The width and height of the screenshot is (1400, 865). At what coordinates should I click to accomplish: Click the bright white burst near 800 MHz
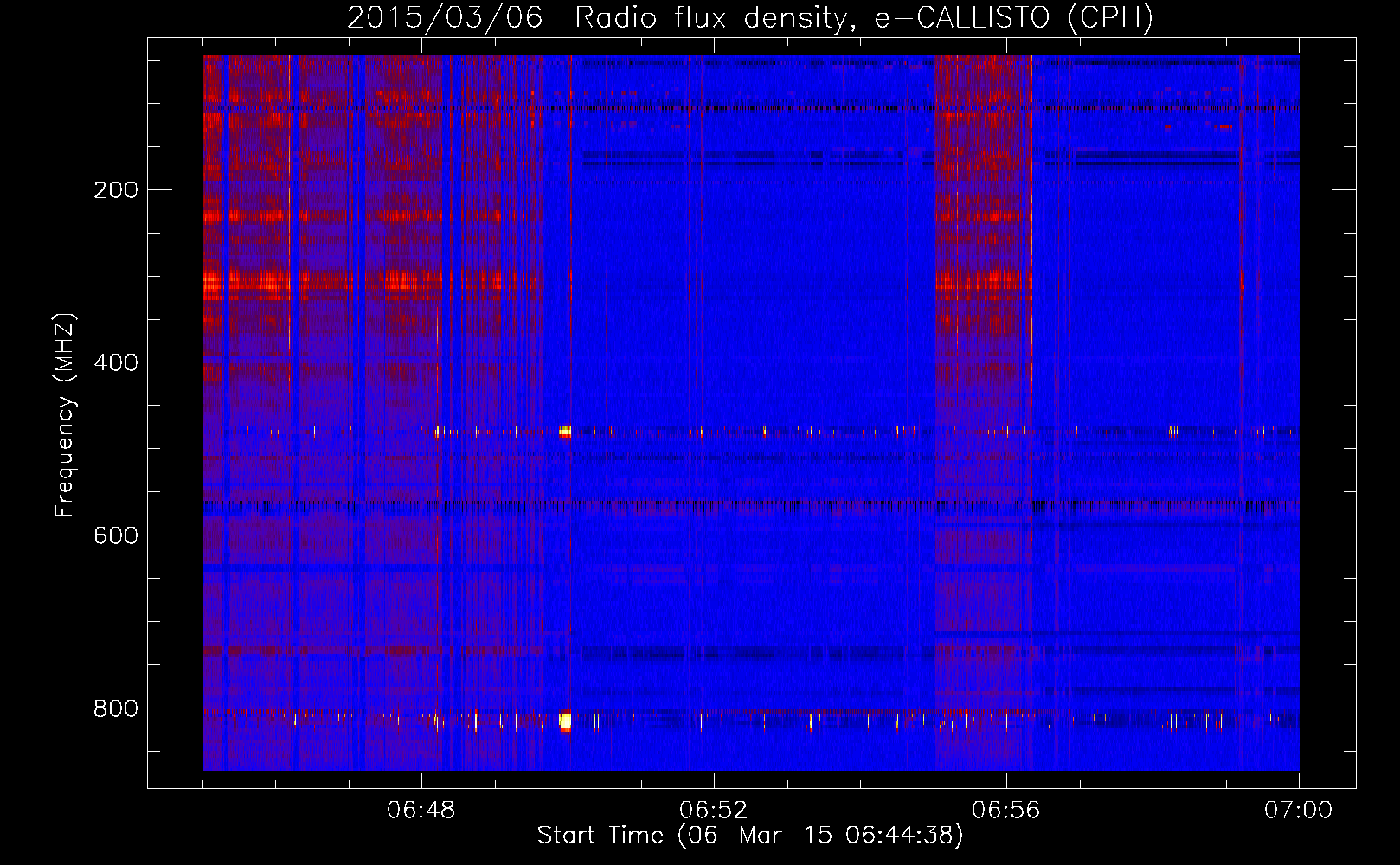(565, 721)
